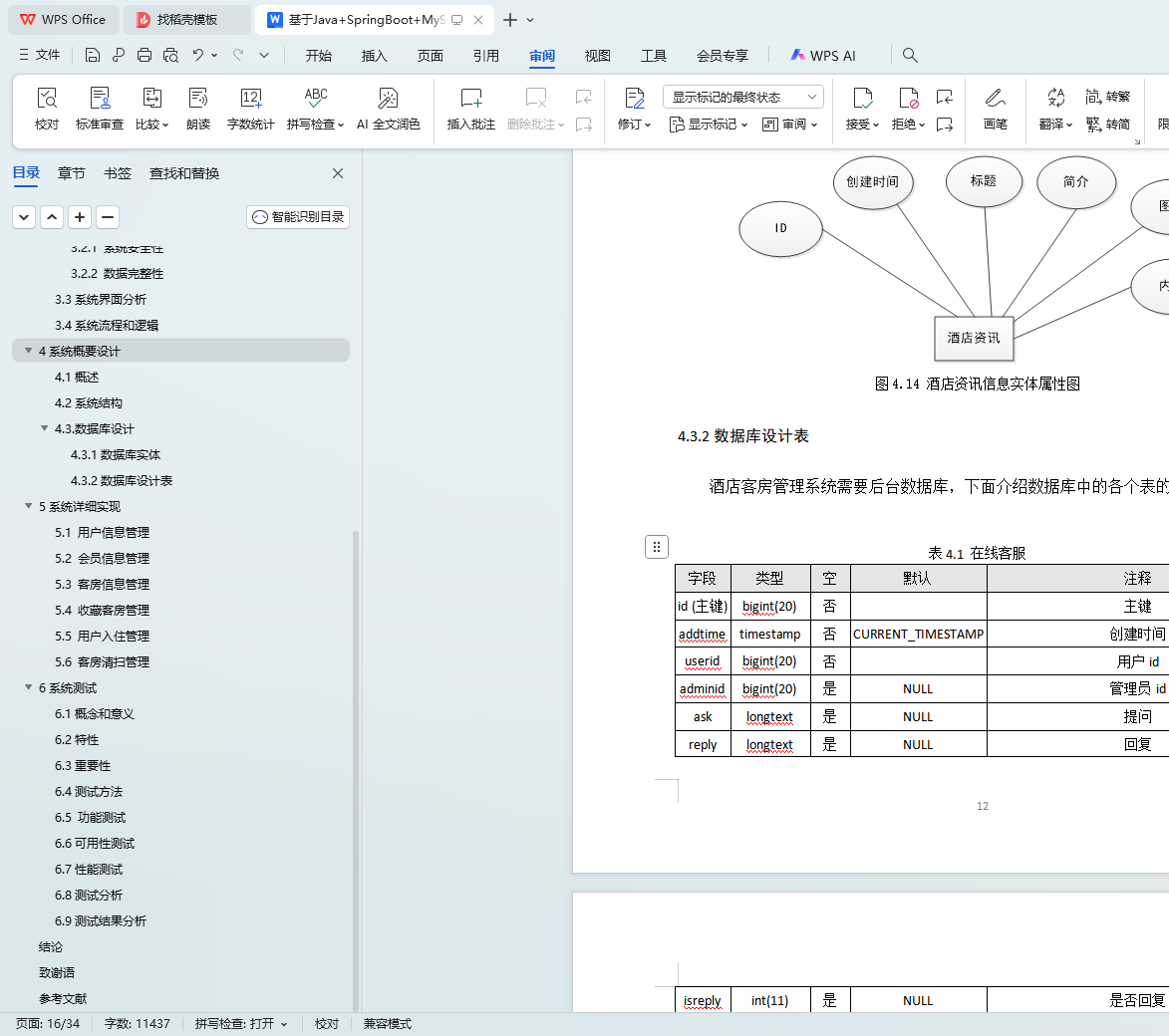Convert text with 转简 button
The width and height of the screenshot is (1169, 1036).
pos(1108,124)
